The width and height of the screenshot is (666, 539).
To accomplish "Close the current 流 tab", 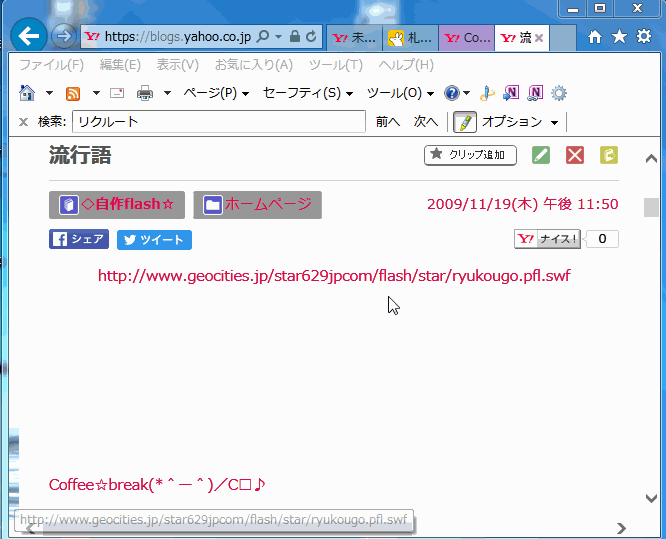I will 539,38.
